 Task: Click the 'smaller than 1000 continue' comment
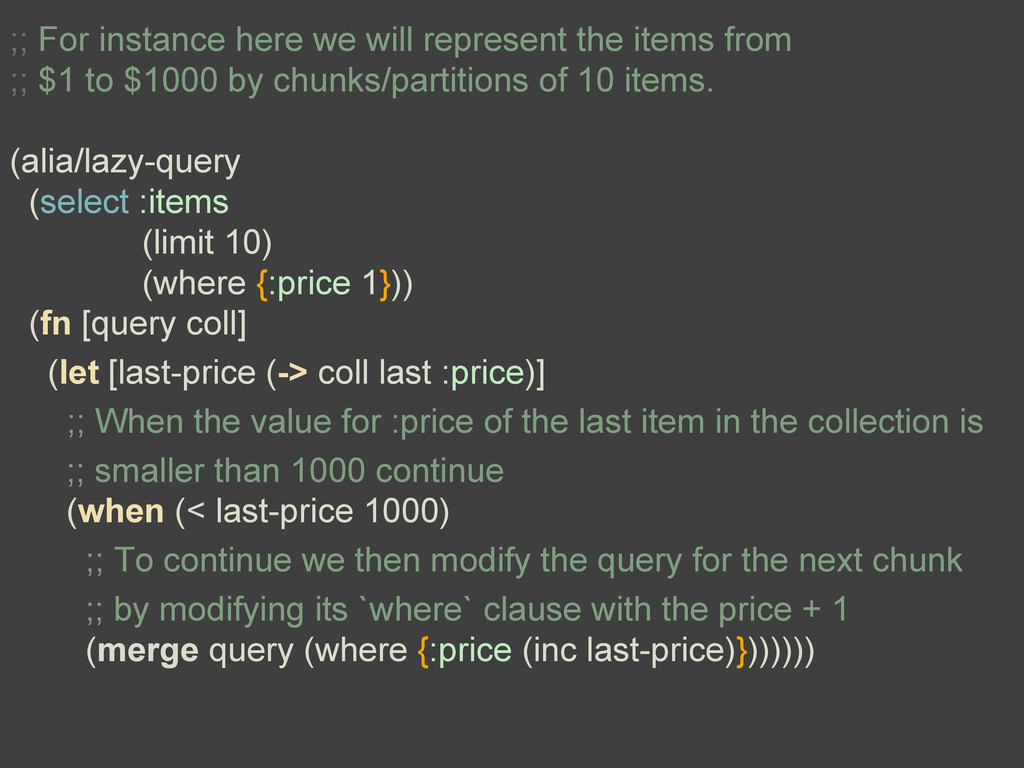[286, 471]
